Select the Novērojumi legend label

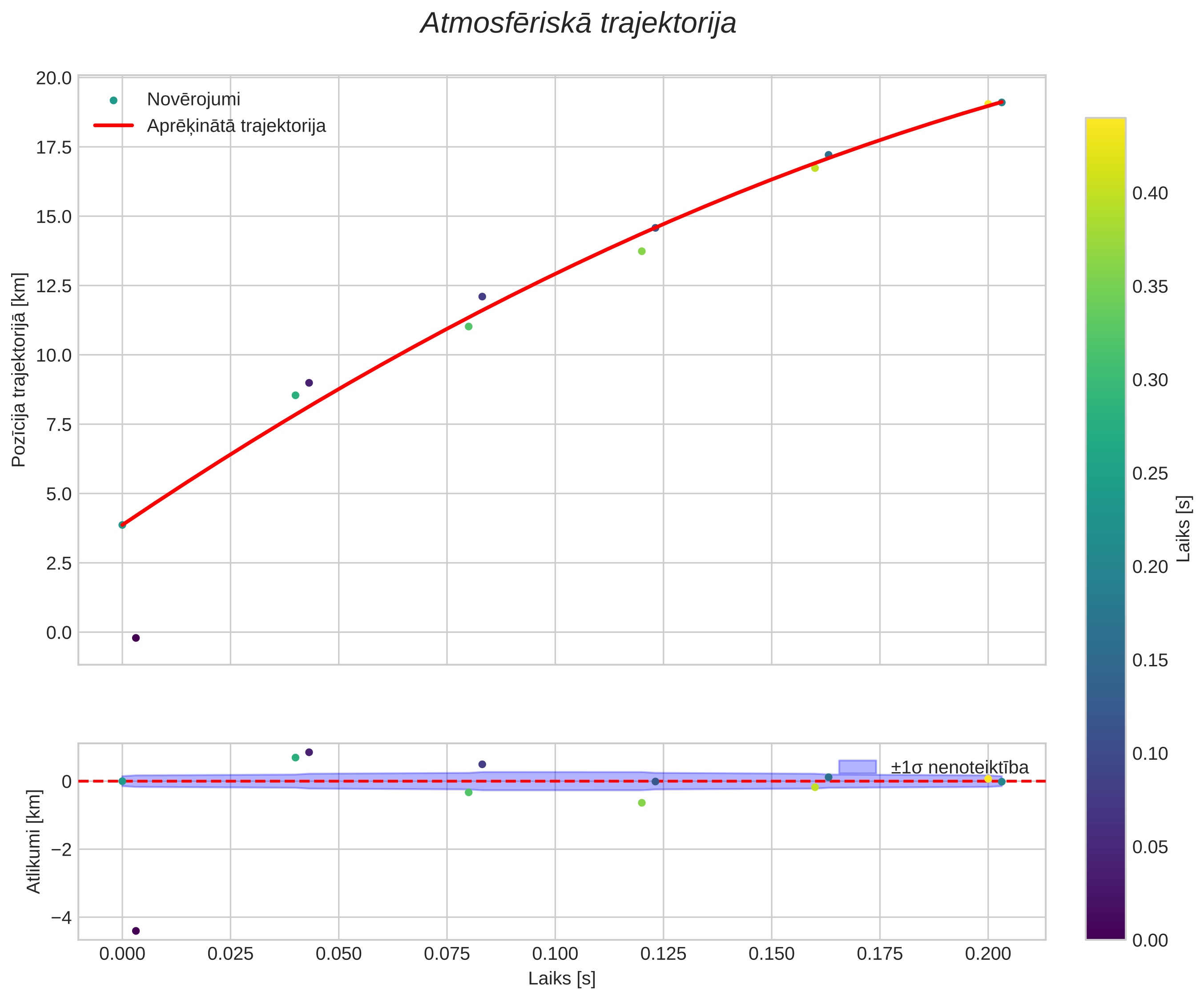[x=194, y=99]
